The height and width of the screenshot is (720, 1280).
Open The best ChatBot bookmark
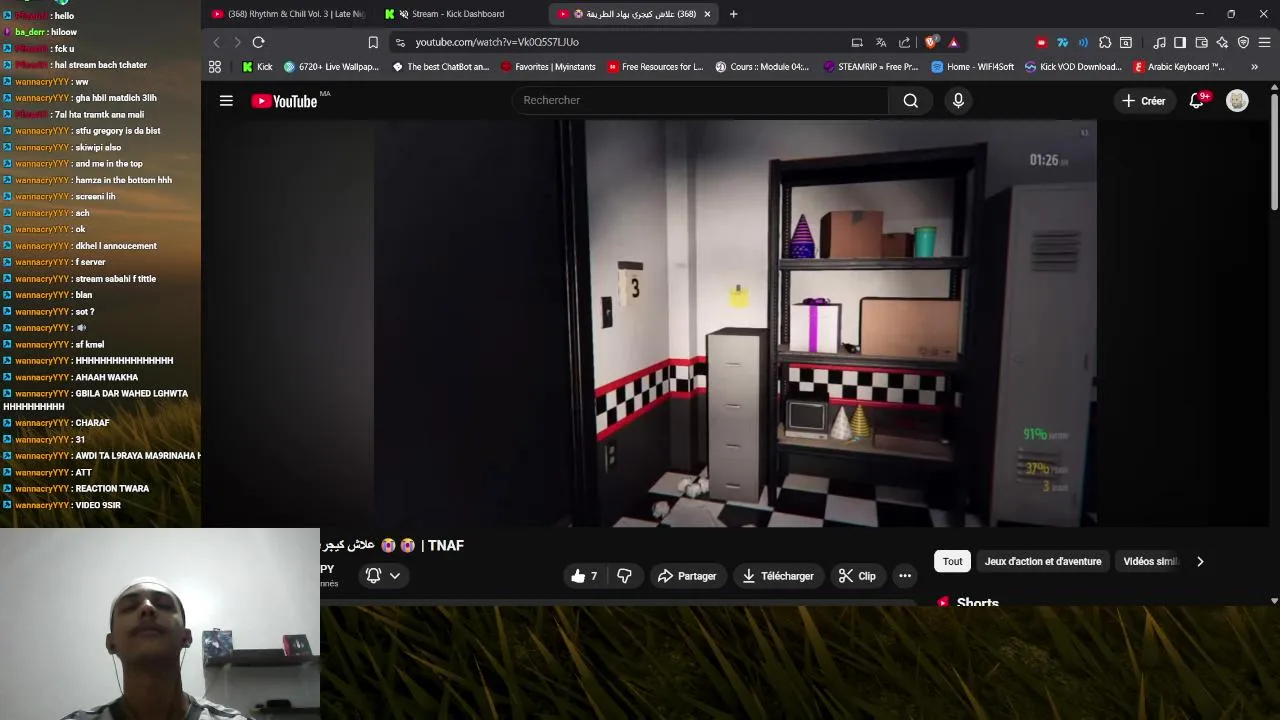[x=440, y=67]
